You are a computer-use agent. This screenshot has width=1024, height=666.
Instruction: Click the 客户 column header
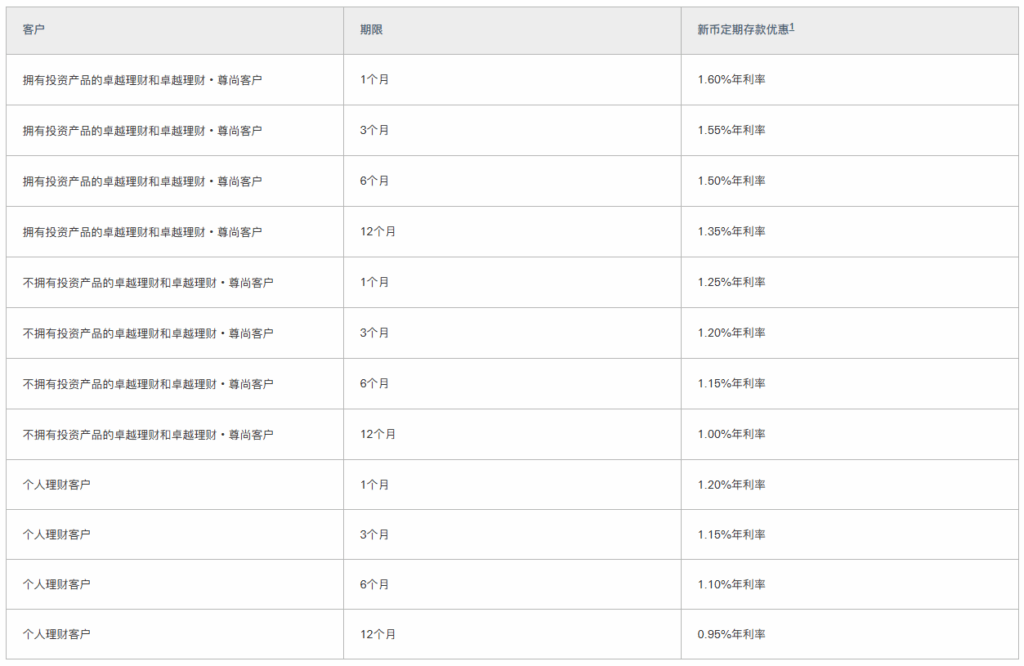coord(34,30)
